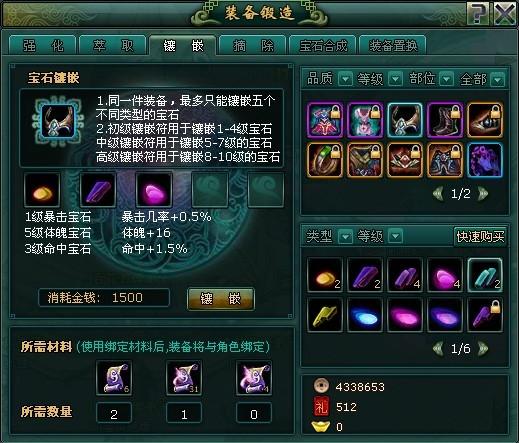Go to next equipment page arrow
Image resolution: width=519 pixels, height=443 pixels.
click(x=483, y=193)
